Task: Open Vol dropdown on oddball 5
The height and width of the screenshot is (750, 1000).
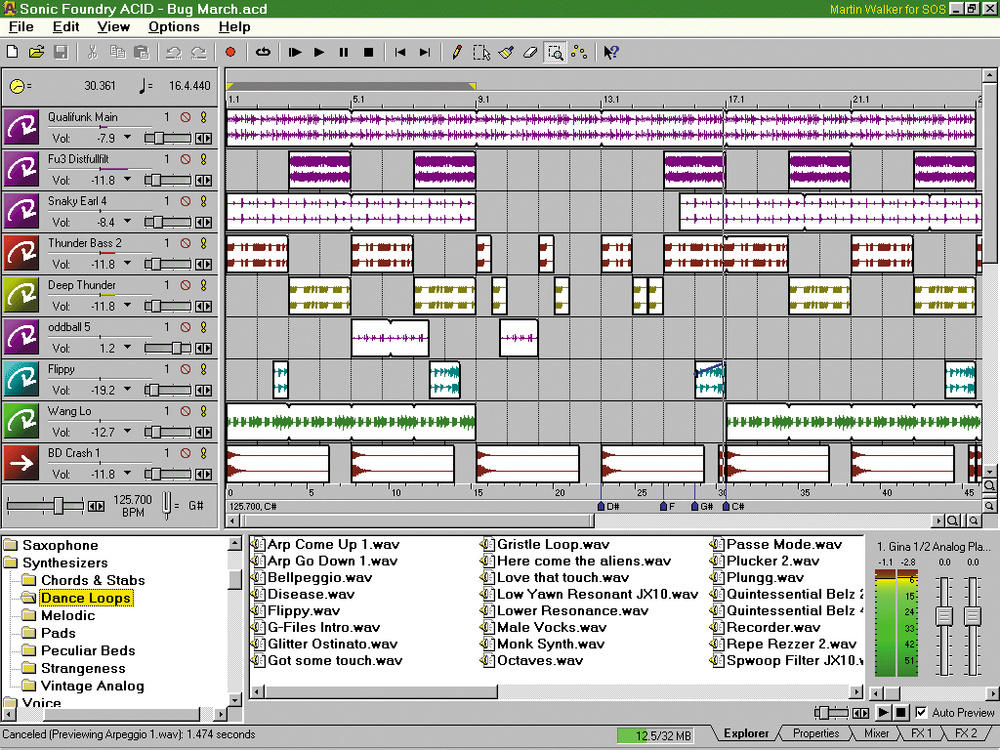Action: pyautogui.click(x=127, y=348)
